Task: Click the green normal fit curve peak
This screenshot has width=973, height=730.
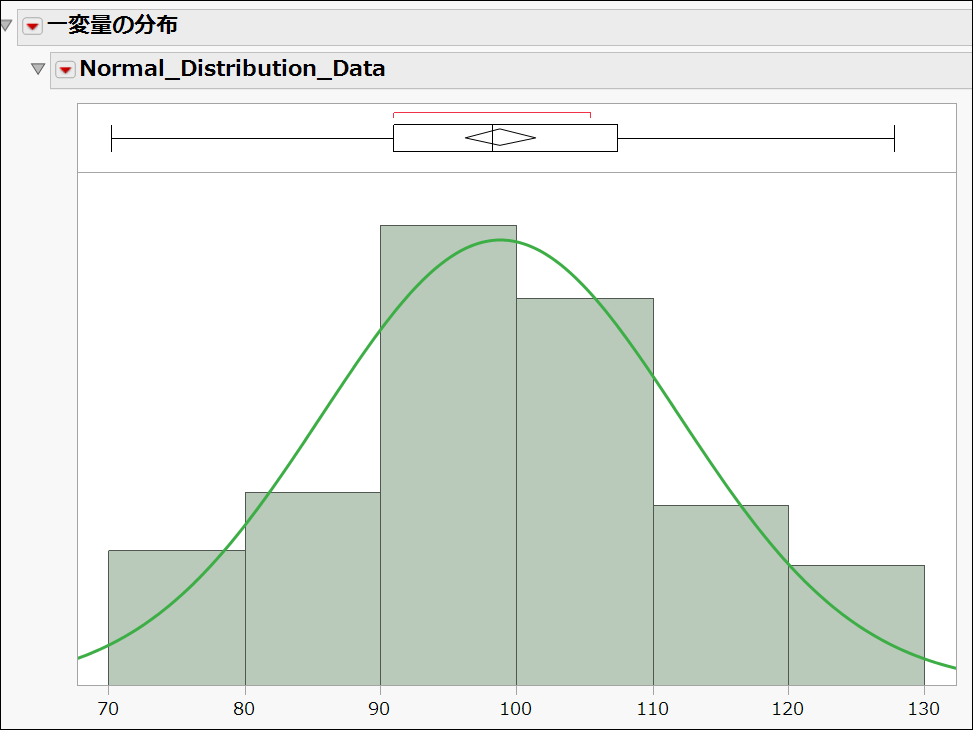Action: (500, 240)
